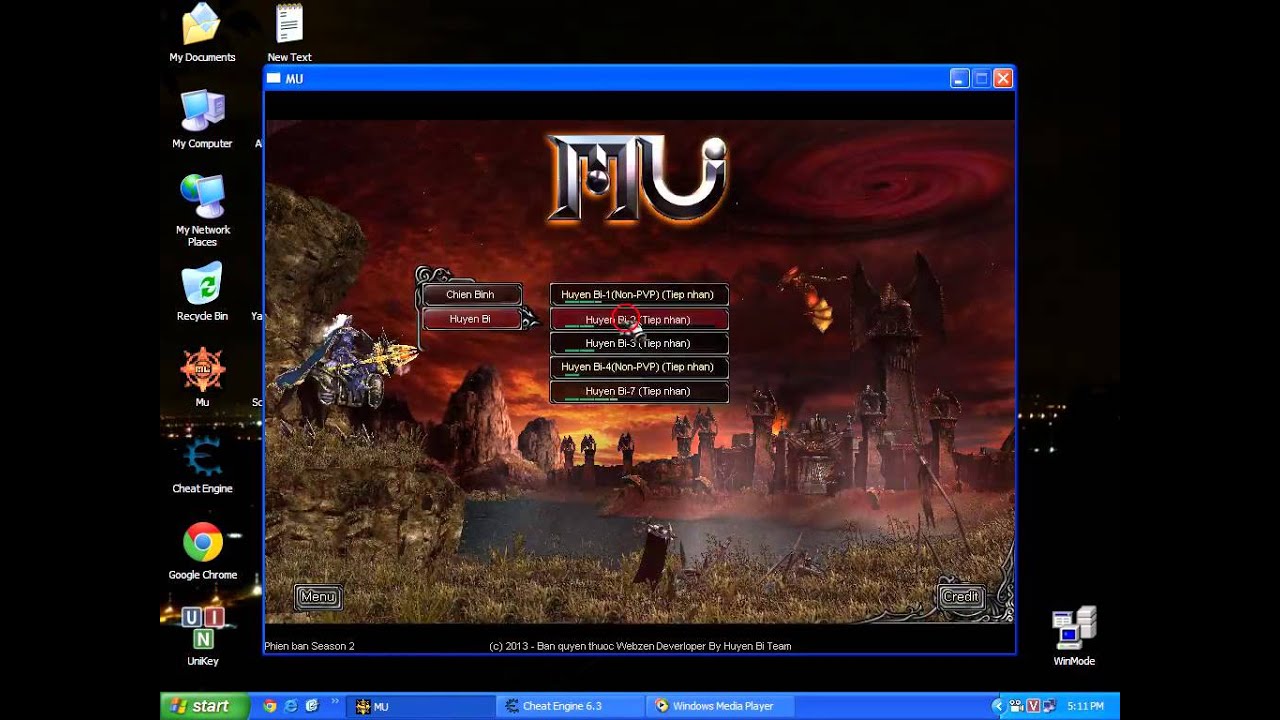Open the New Text file icon
This screenshot has height=720, width=1280.
289,34
